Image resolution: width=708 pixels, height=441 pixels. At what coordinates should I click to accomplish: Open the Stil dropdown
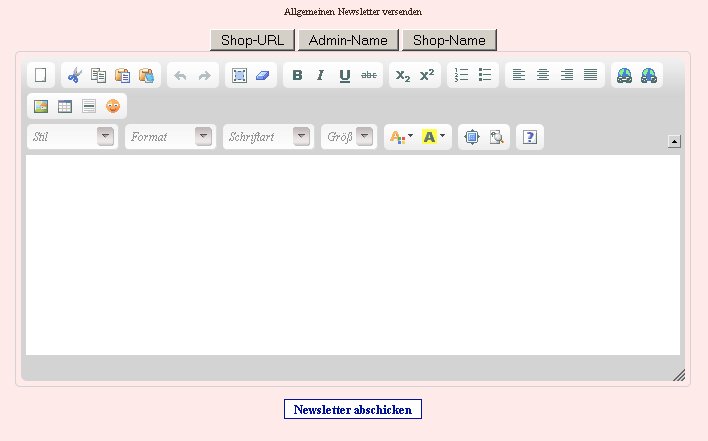[x=72, y=137]
